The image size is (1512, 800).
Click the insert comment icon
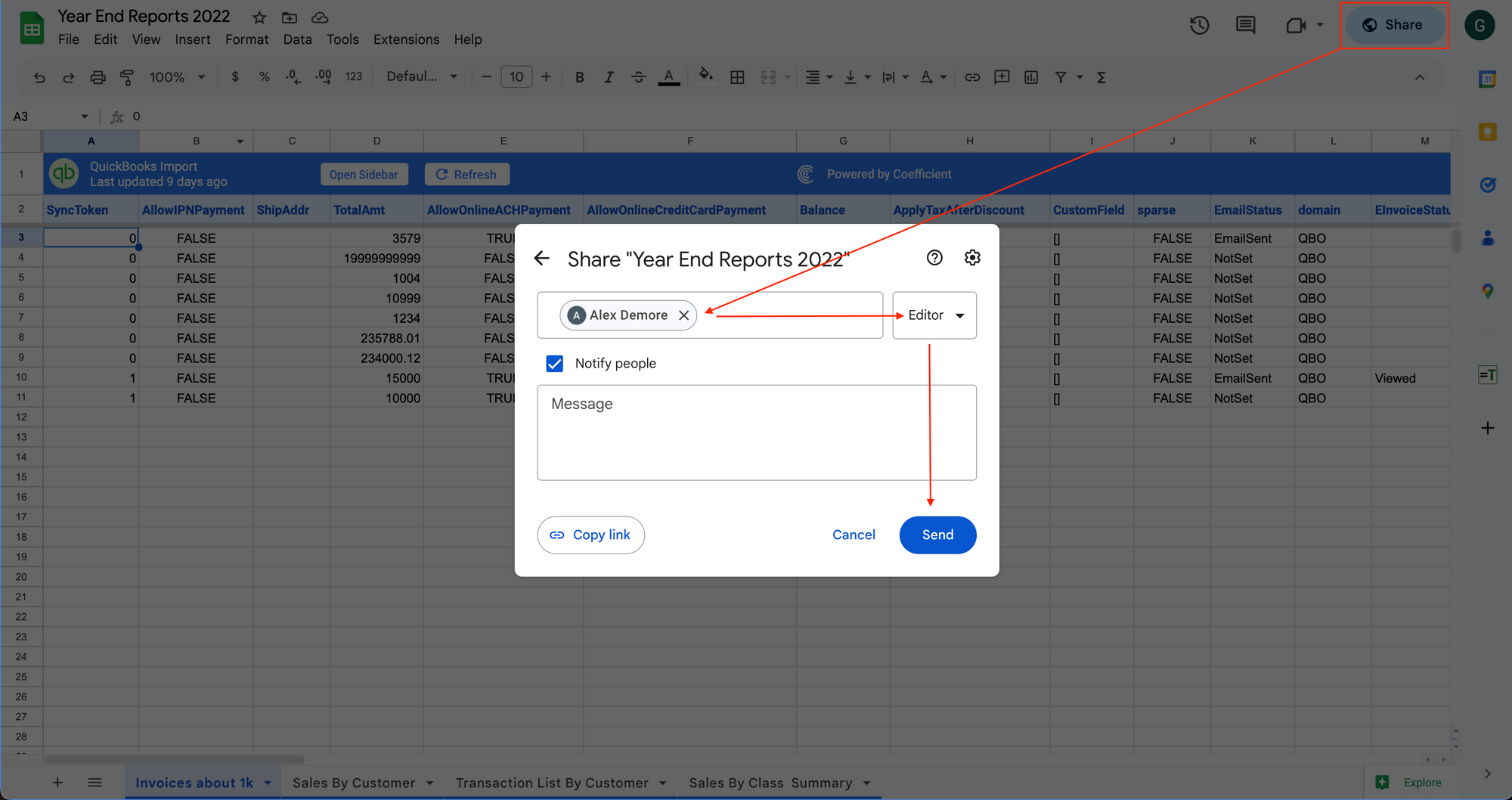coord(1002,77)
